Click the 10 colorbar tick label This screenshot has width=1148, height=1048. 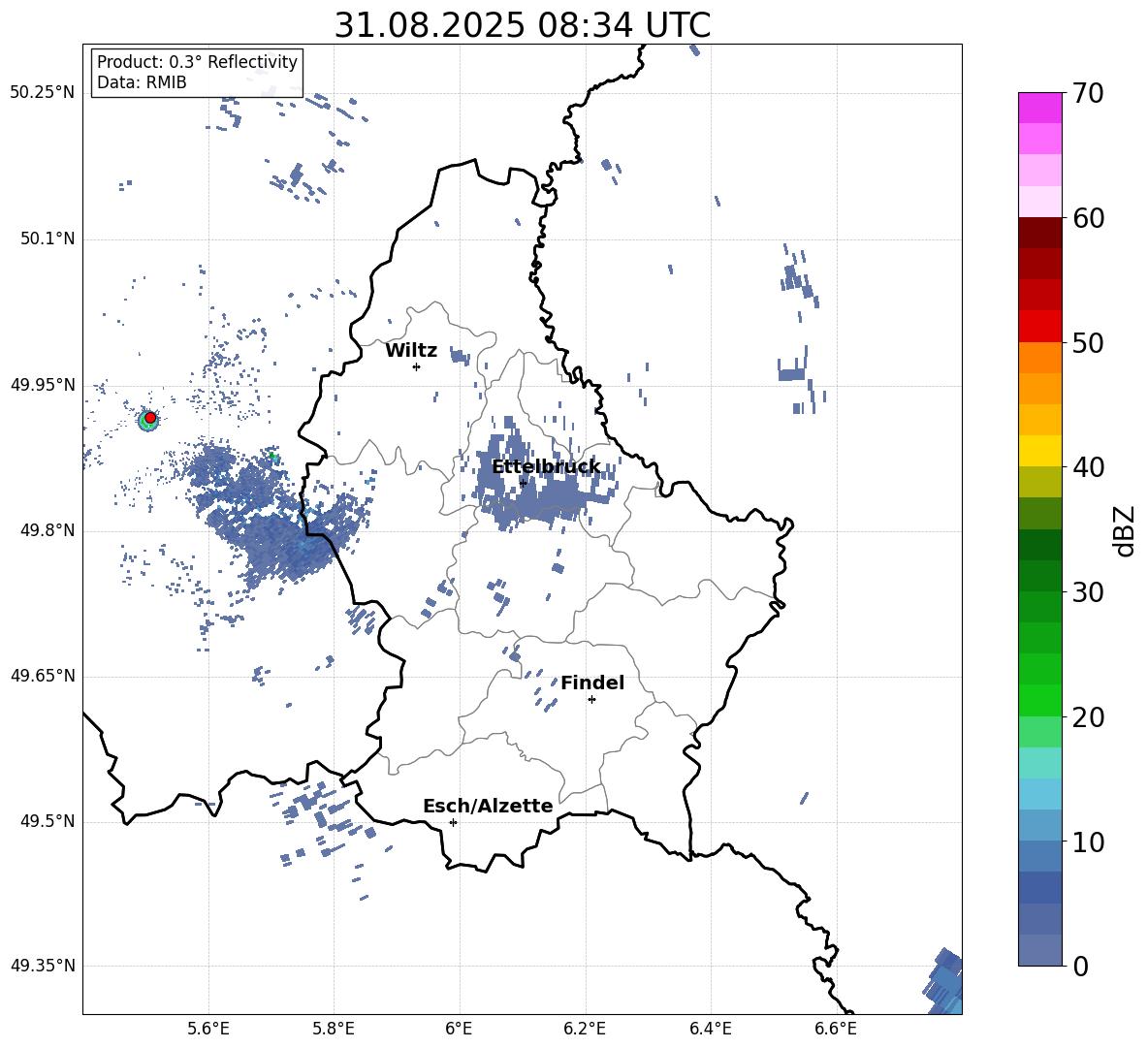pyautogui.click(x=1088, y=842)
